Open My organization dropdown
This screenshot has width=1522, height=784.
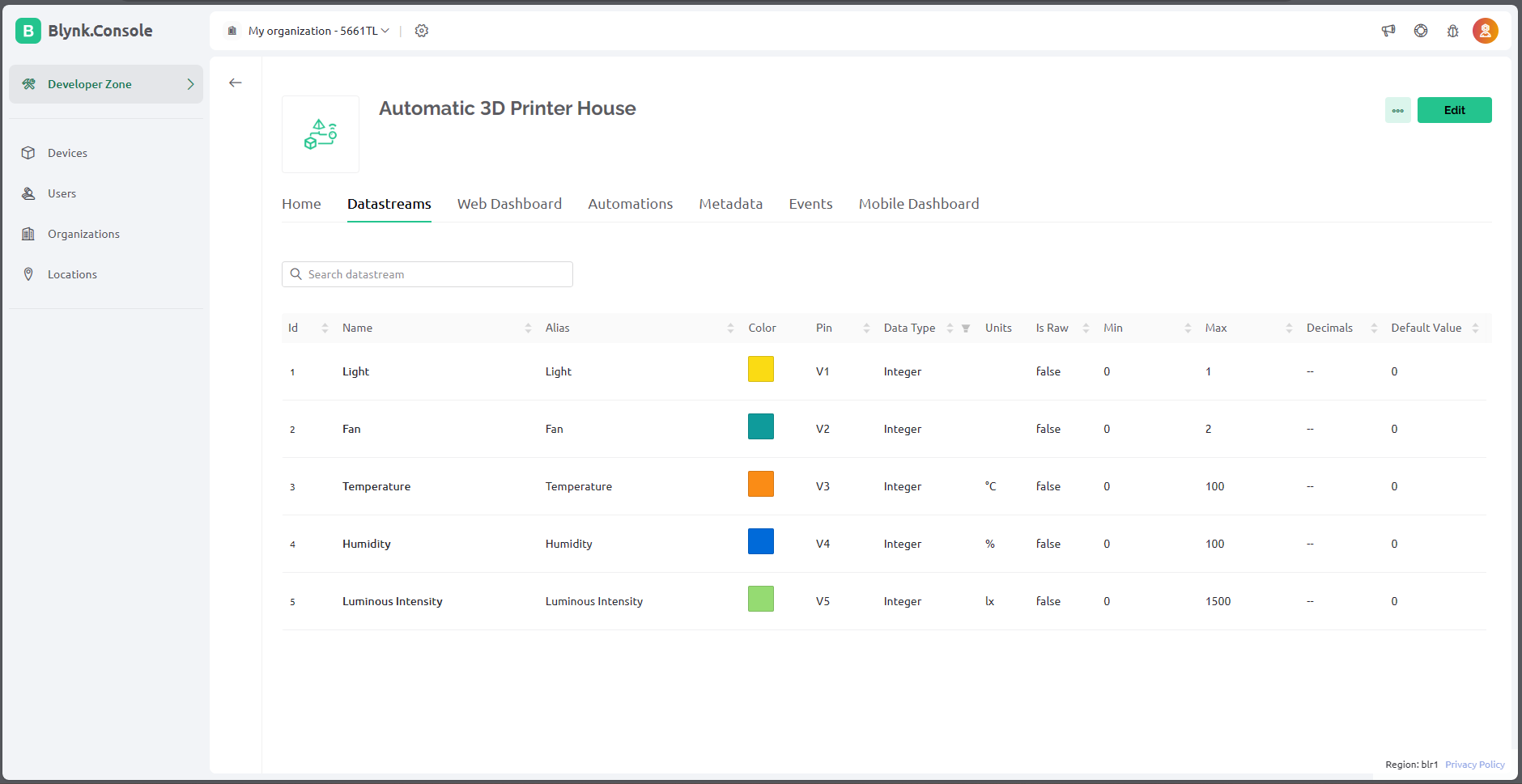pyautogui.click(x=318, y=31)
